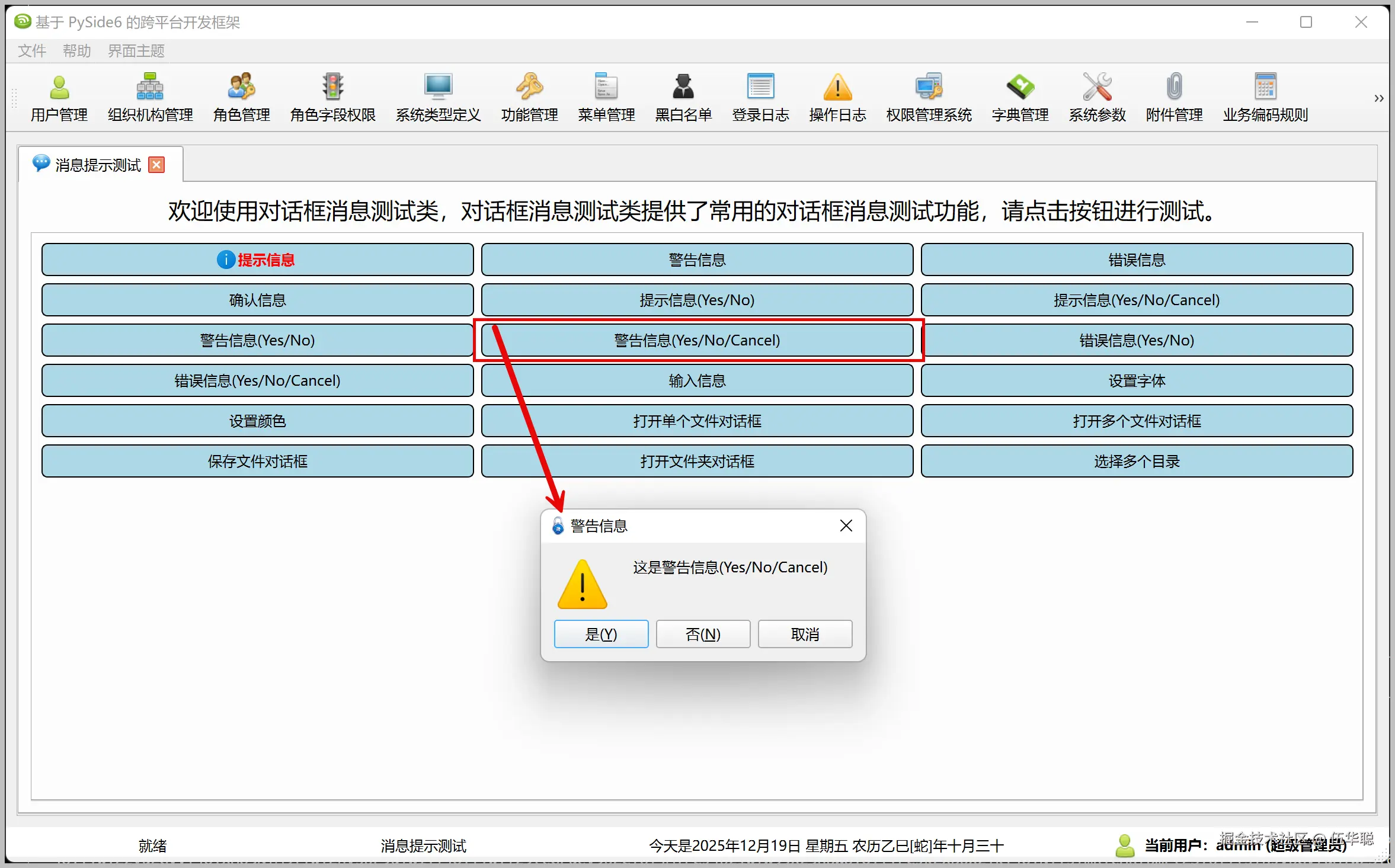Expand the toolbar overflow chevron
This screenshot has height=868, width=1395.
pos(1378,98)
